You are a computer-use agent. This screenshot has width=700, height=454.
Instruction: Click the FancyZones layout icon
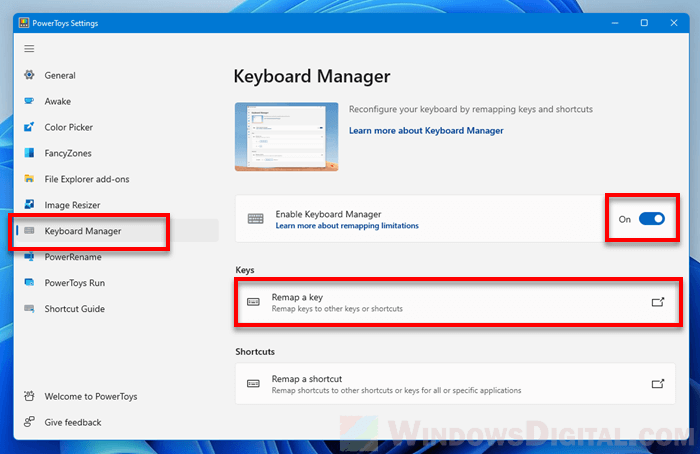pos(29,153)
